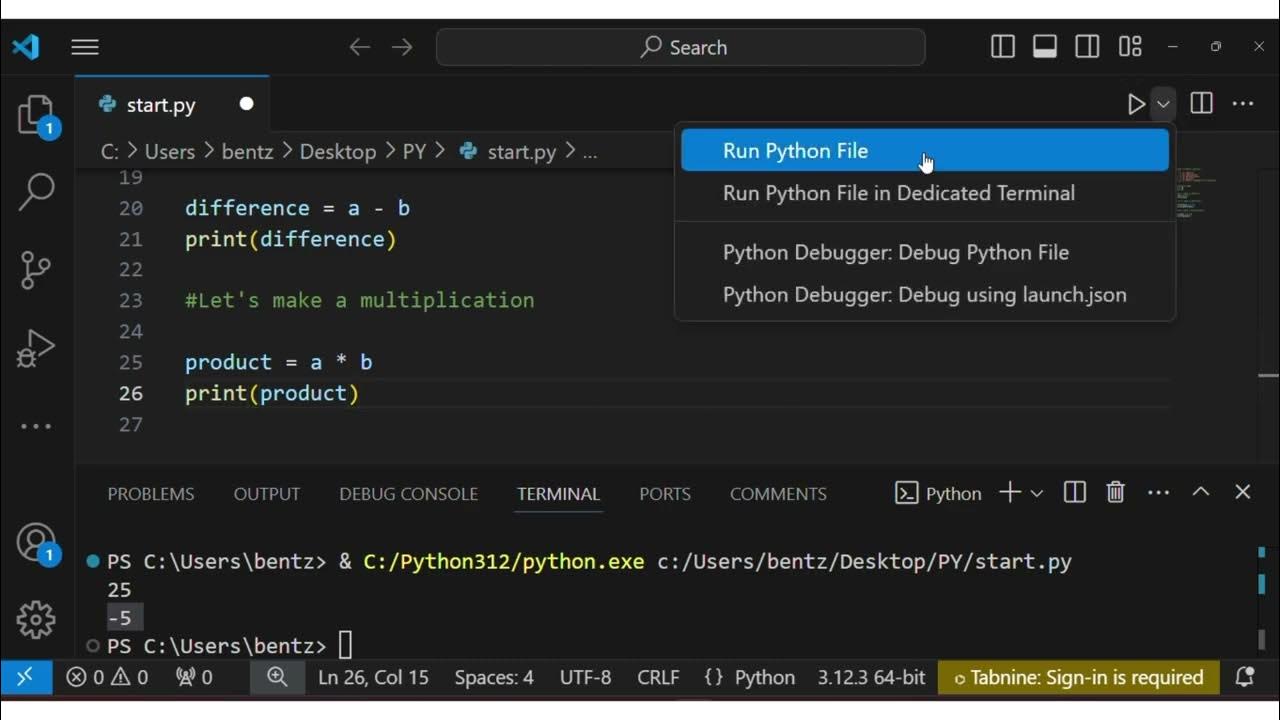Open the Search view in activity bar
Image resolution: width=1280 pixels, height=720 pixels.
tap(36, 192)
